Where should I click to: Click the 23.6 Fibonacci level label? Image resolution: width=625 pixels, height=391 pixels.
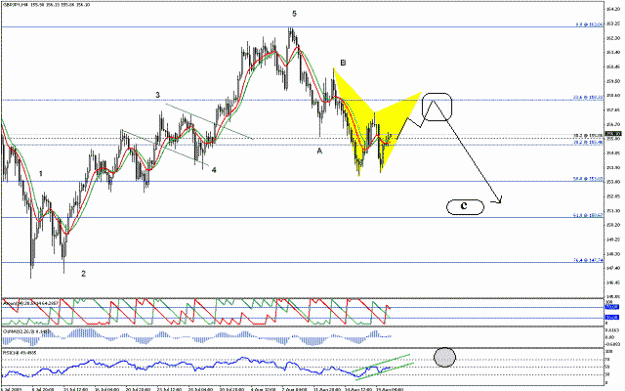[588, 97]
